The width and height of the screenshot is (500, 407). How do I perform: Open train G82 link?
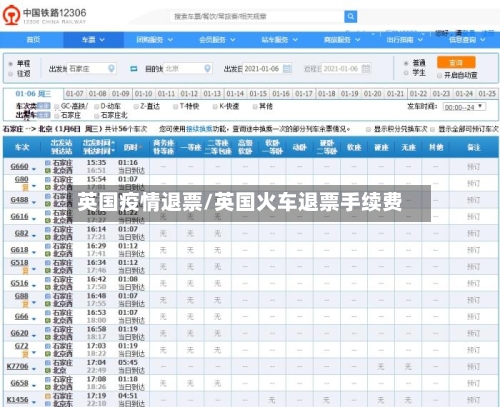pos(22,233)
